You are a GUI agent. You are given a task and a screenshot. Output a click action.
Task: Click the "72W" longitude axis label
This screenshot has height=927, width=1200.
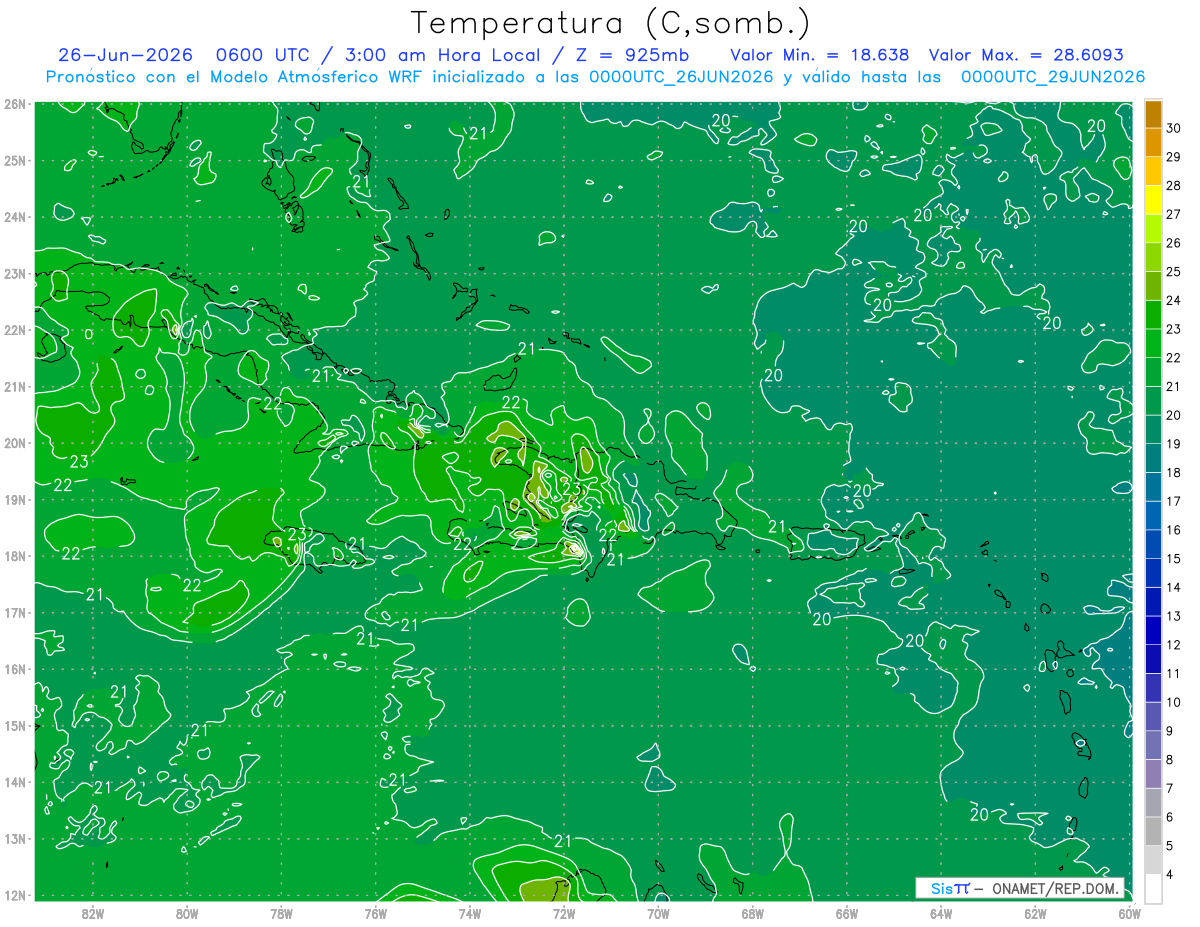pyautogui.click(x=564, y=913)
